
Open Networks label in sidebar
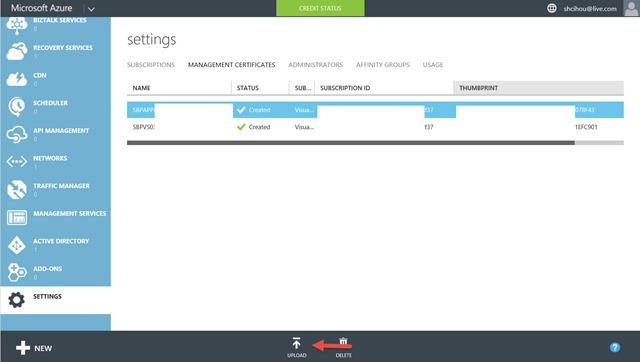coord(50,158)
